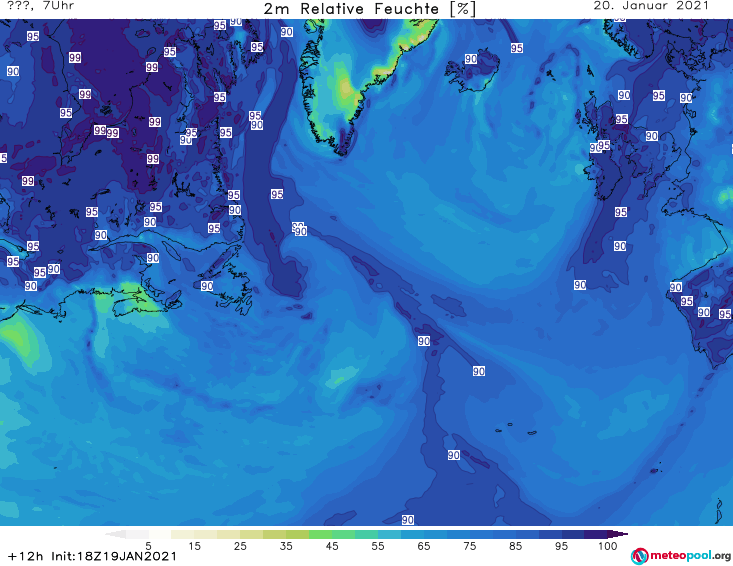Click the legend tick label '100'

(x=608, y=546)
